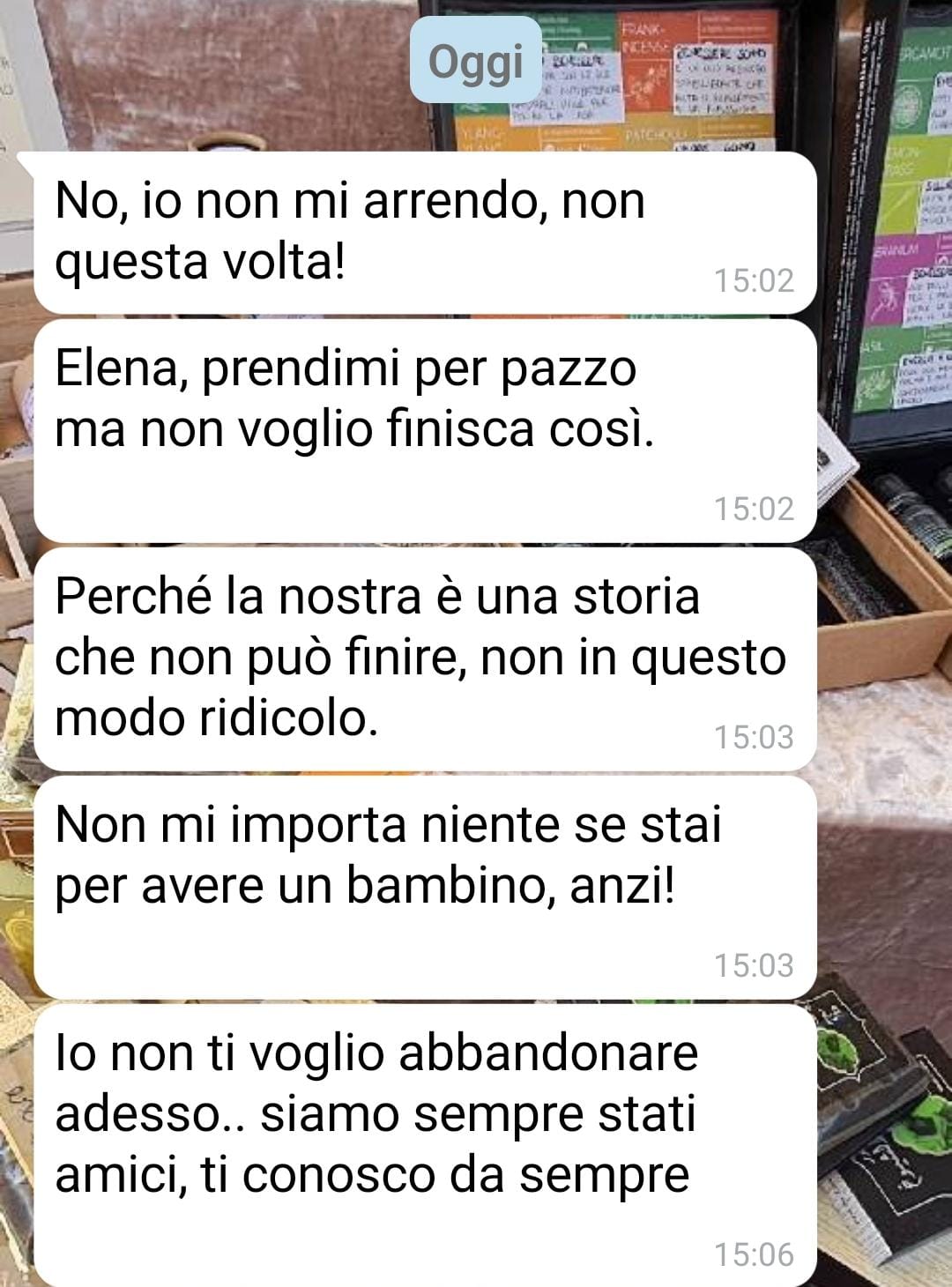Select message 'Io non ti voglio abbandonare'

point(425,1145)
